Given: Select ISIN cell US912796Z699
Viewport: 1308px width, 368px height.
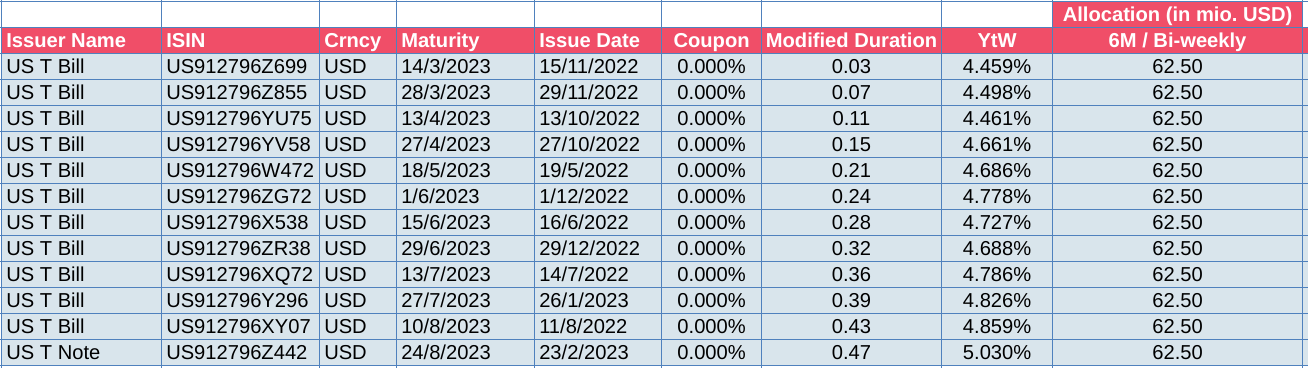Looking at the screenshot, I should pyautogui.click(x=240, y=67).
